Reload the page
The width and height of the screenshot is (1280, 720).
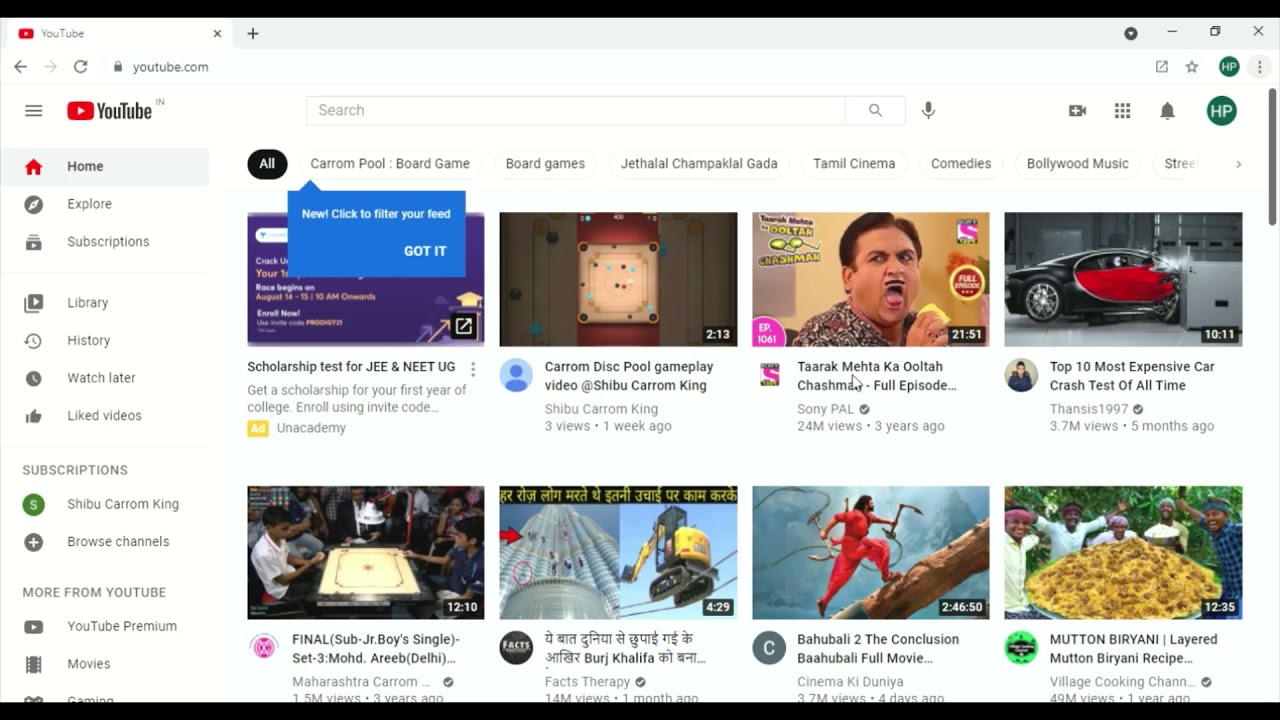81,67
